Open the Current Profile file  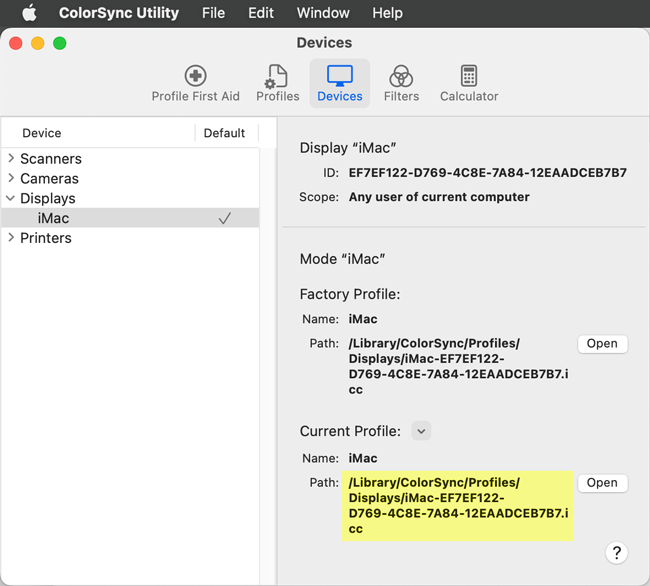coord(602,482)
